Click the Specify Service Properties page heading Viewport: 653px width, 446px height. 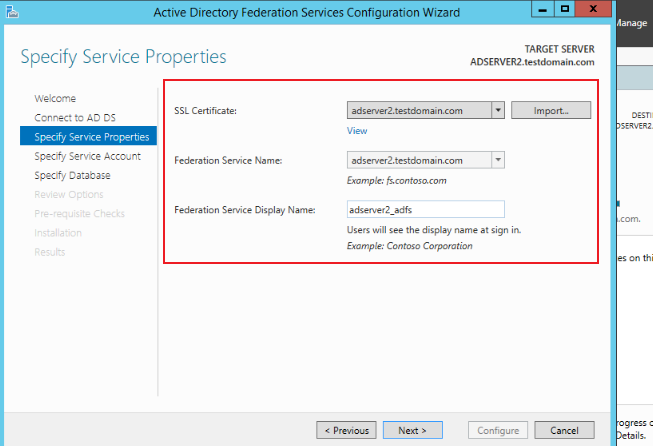tap(123, 57)
